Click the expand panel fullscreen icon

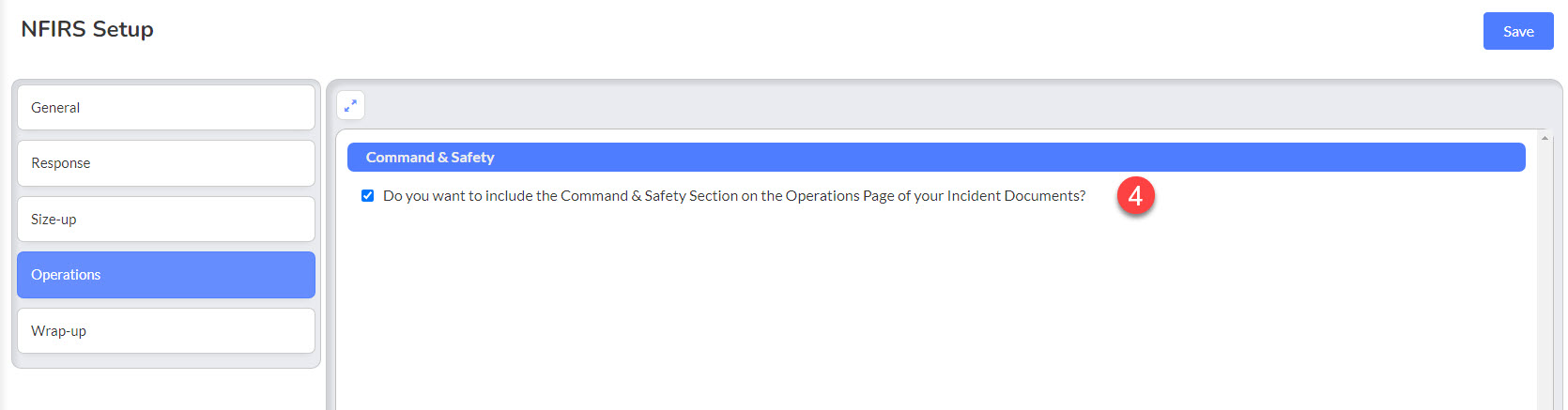[x=350, y=106]
